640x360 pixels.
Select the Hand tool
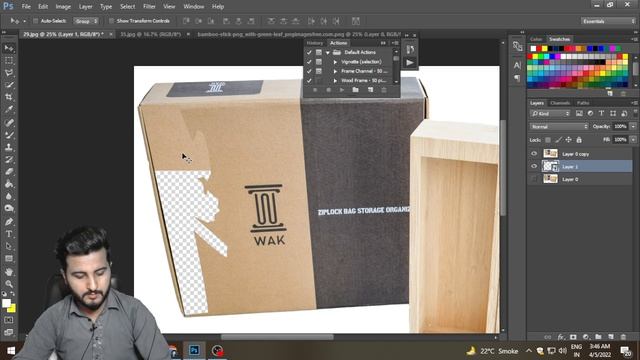9,271
